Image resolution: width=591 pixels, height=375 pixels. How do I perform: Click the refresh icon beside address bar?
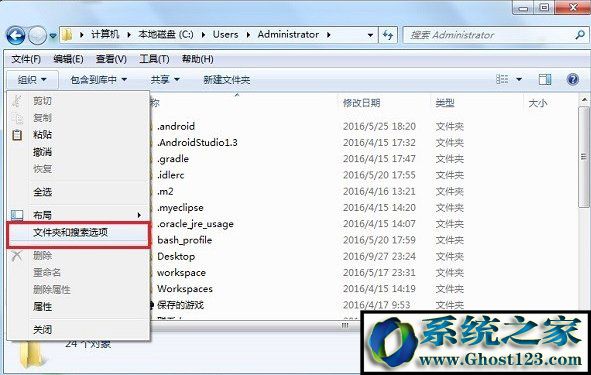388,35
